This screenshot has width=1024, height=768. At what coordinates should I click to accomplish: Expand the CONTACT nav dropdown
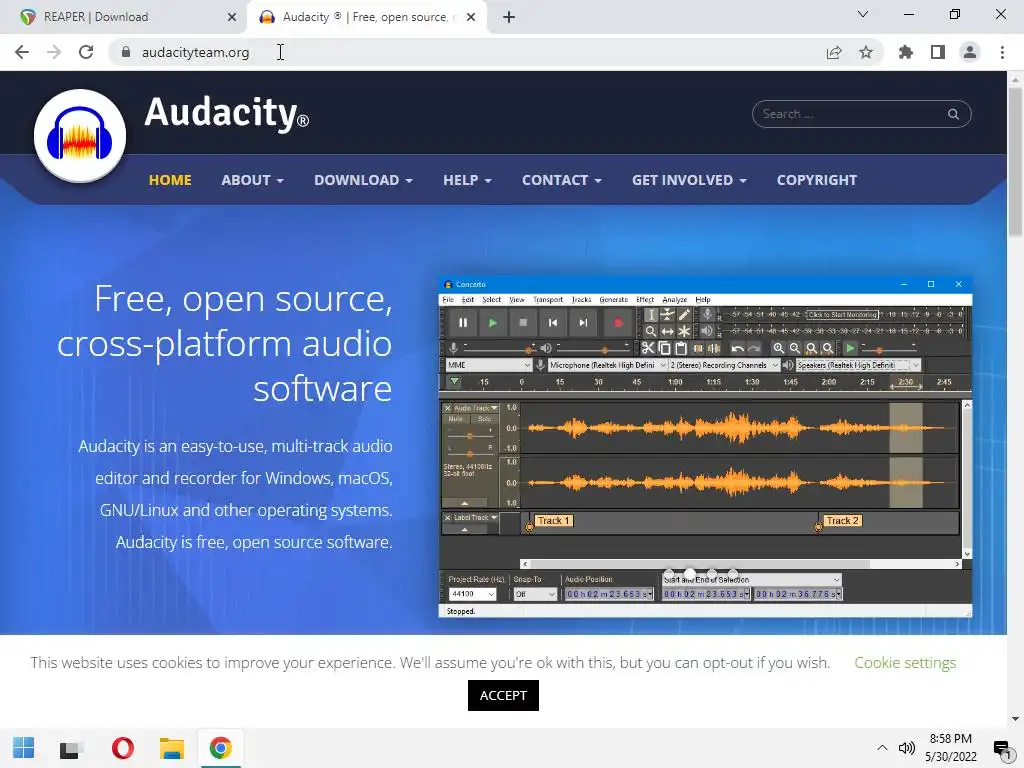tap(562, 180)
